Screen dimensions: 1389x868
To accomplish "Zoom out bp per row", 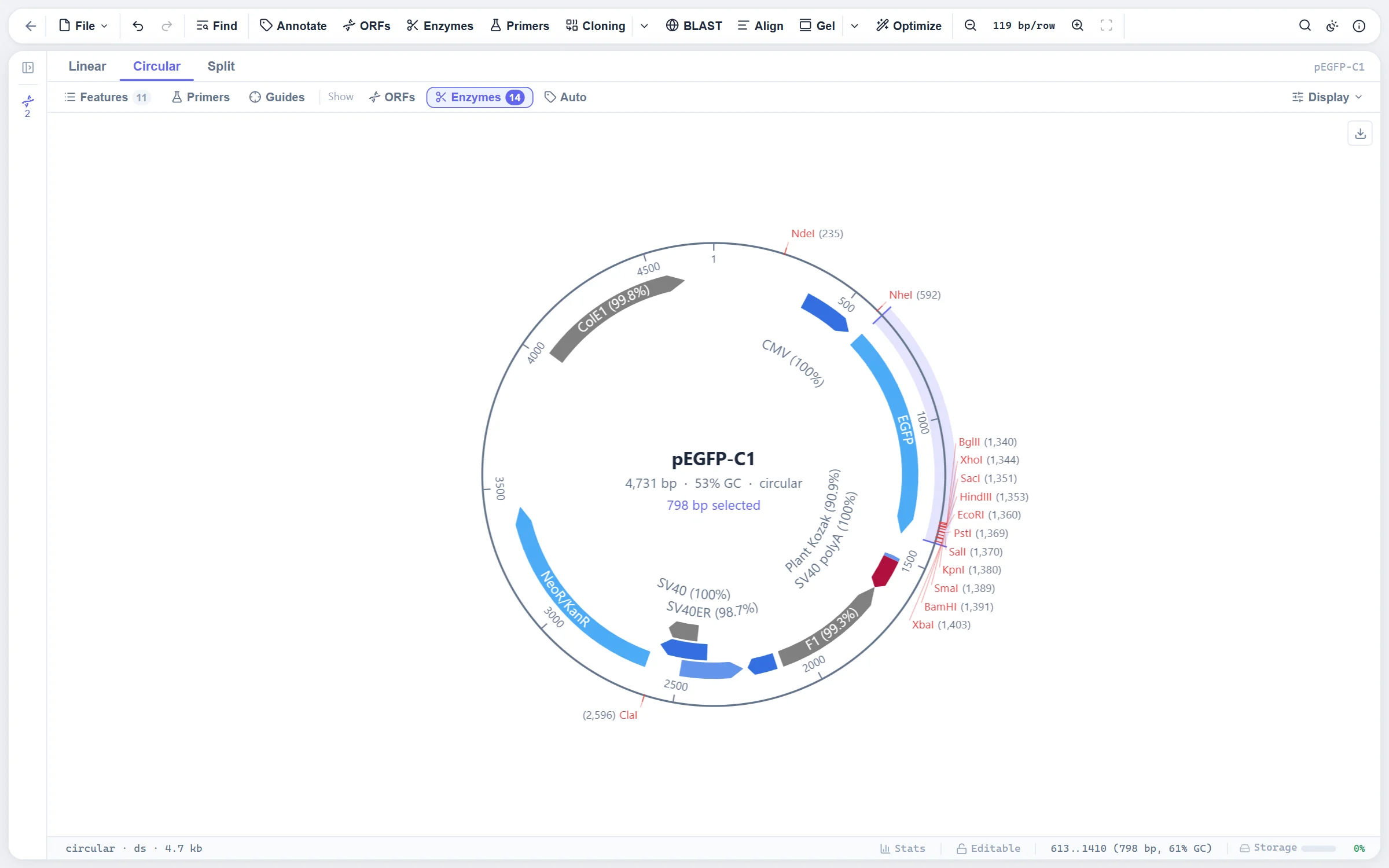I will (x=971, y=25).
